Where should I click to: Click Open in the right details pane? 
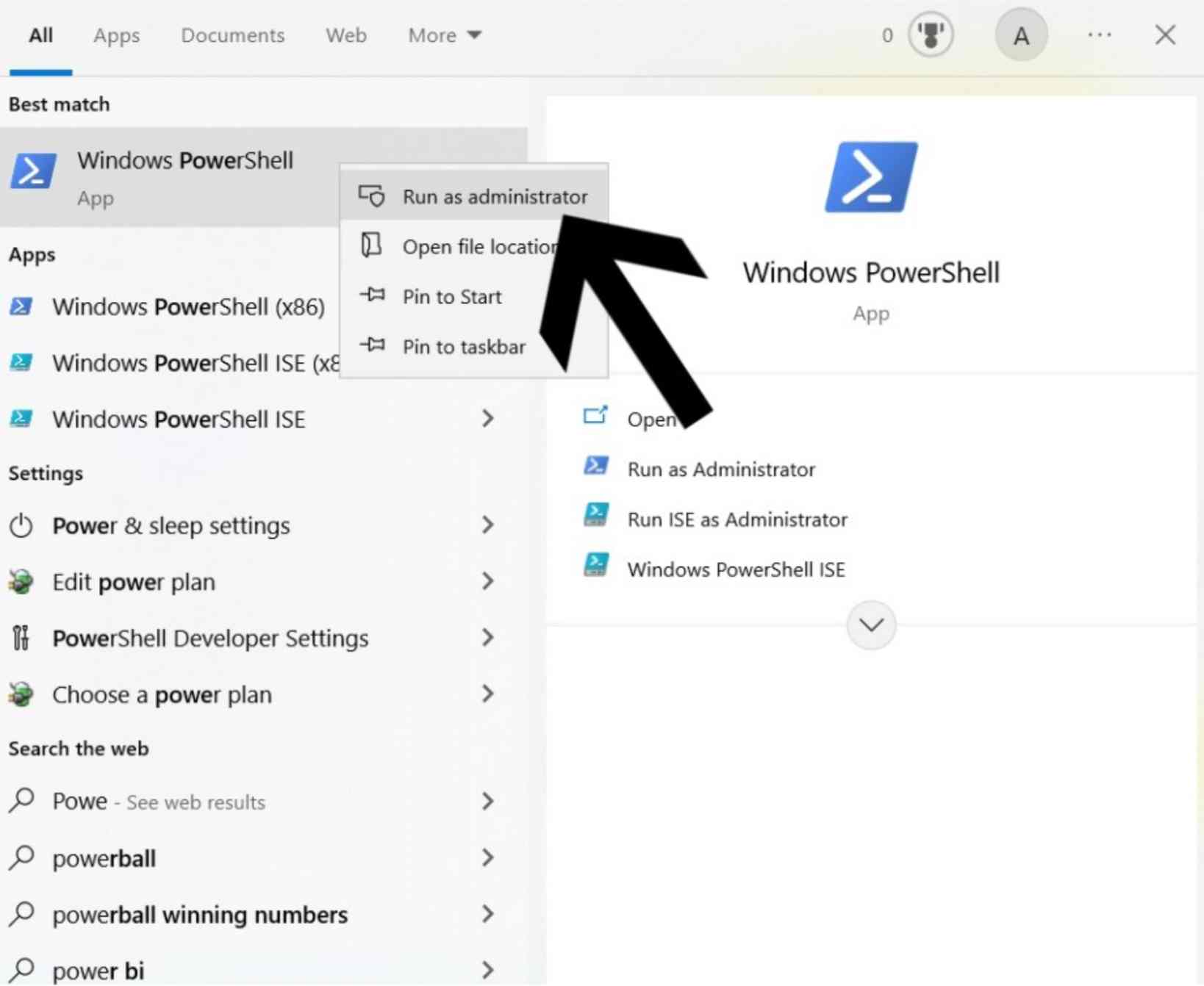[651, 420]
